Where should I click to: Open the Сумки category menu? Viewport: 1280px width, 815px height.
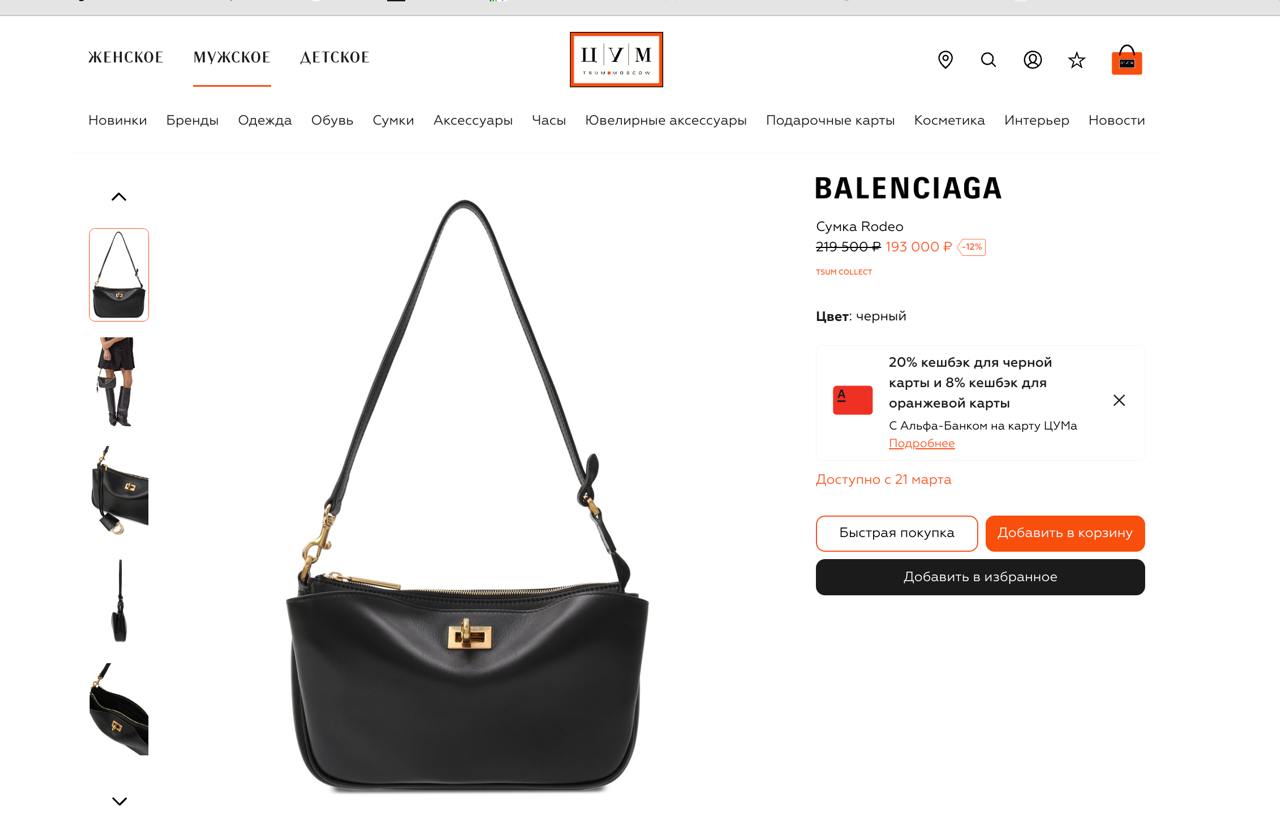pos(393,120)
